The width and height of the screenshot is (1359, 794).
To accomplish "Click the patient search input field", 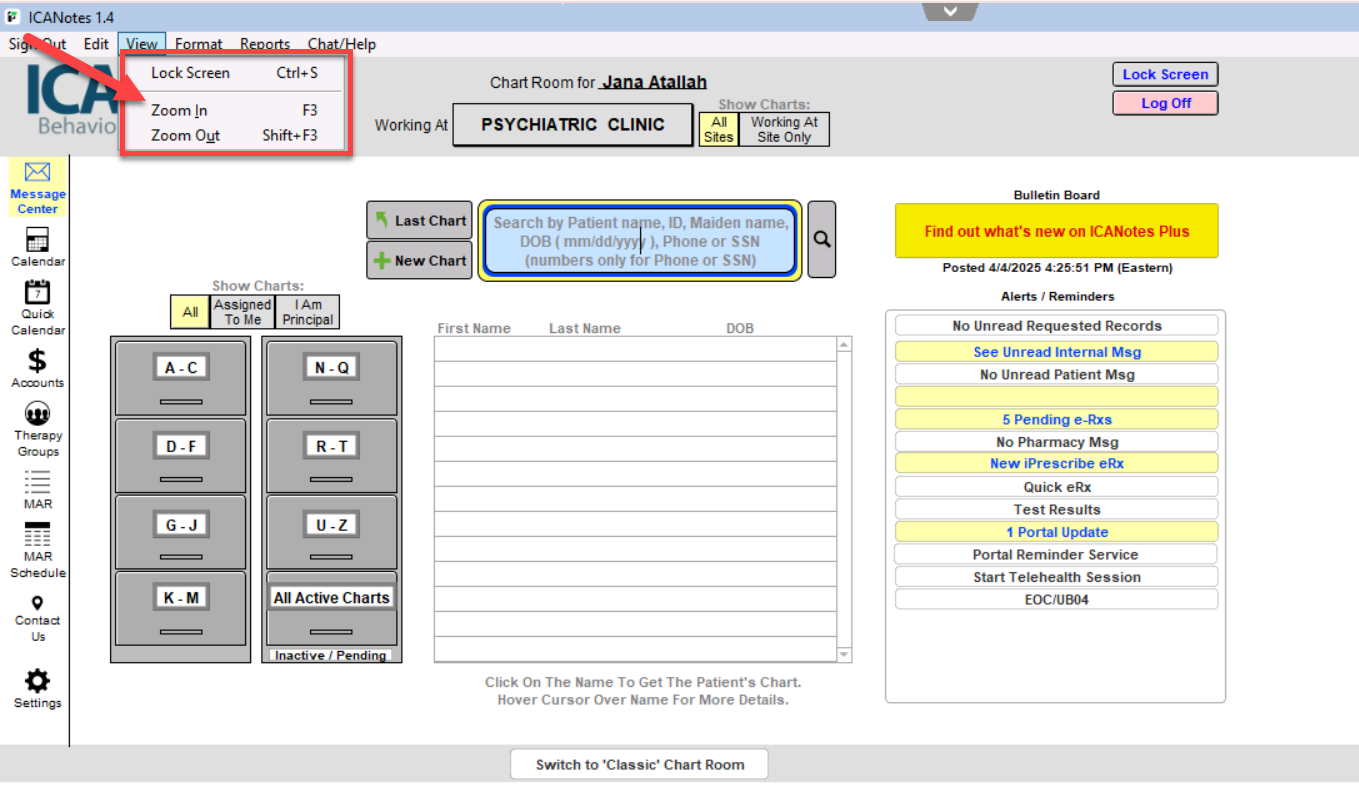I will pos(640,240).
